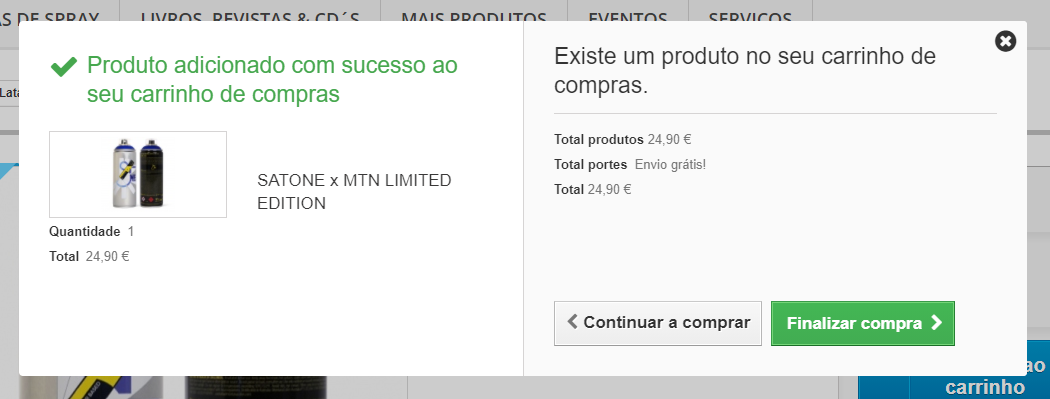Close the cart popup with the X icon
The height and width of the screenshot is (399, 1050).
[x=1005, y=42]
